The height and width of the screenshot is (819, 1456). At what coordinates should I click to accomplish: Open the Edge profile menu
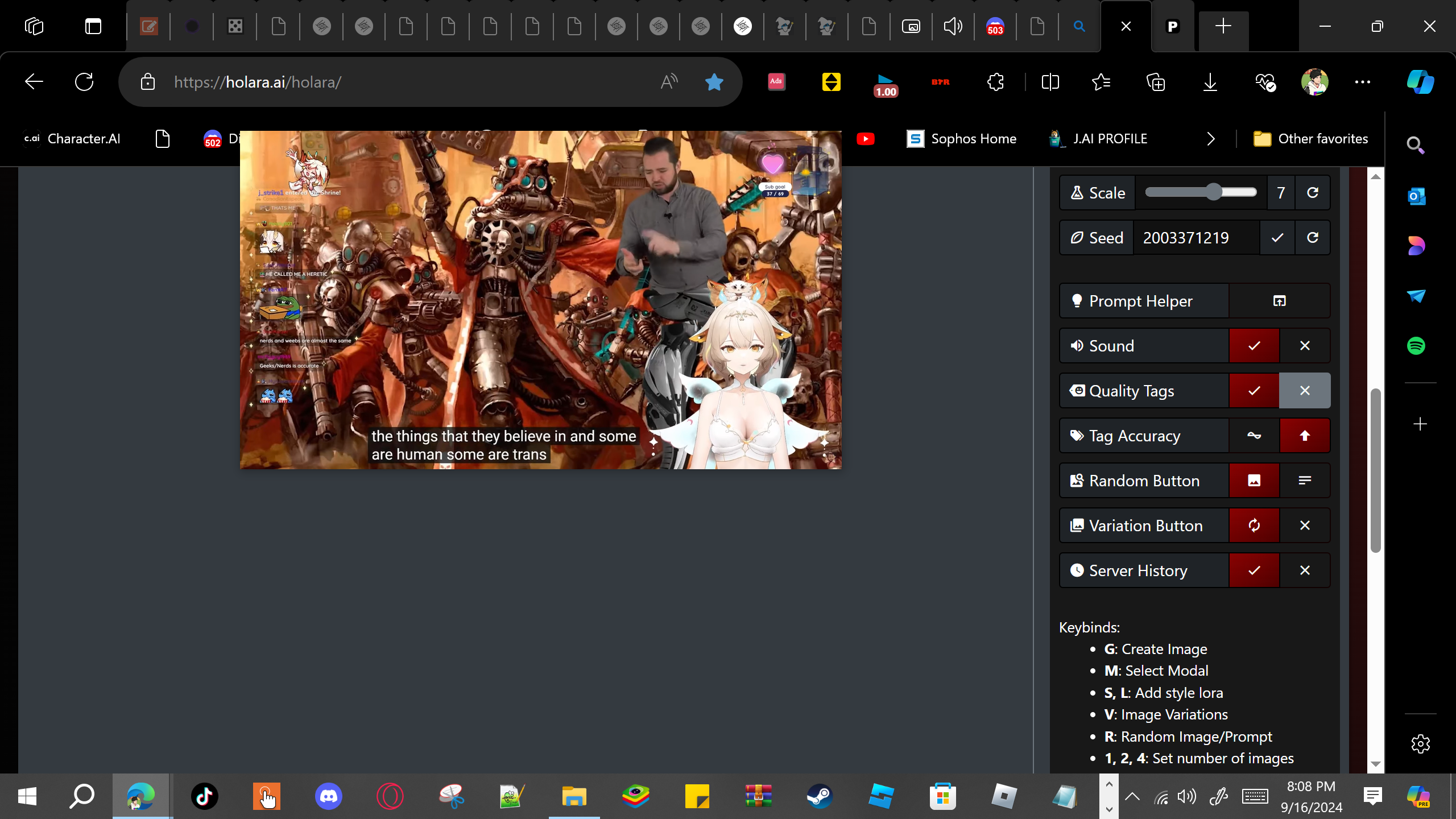click(x=1314, y=82)
